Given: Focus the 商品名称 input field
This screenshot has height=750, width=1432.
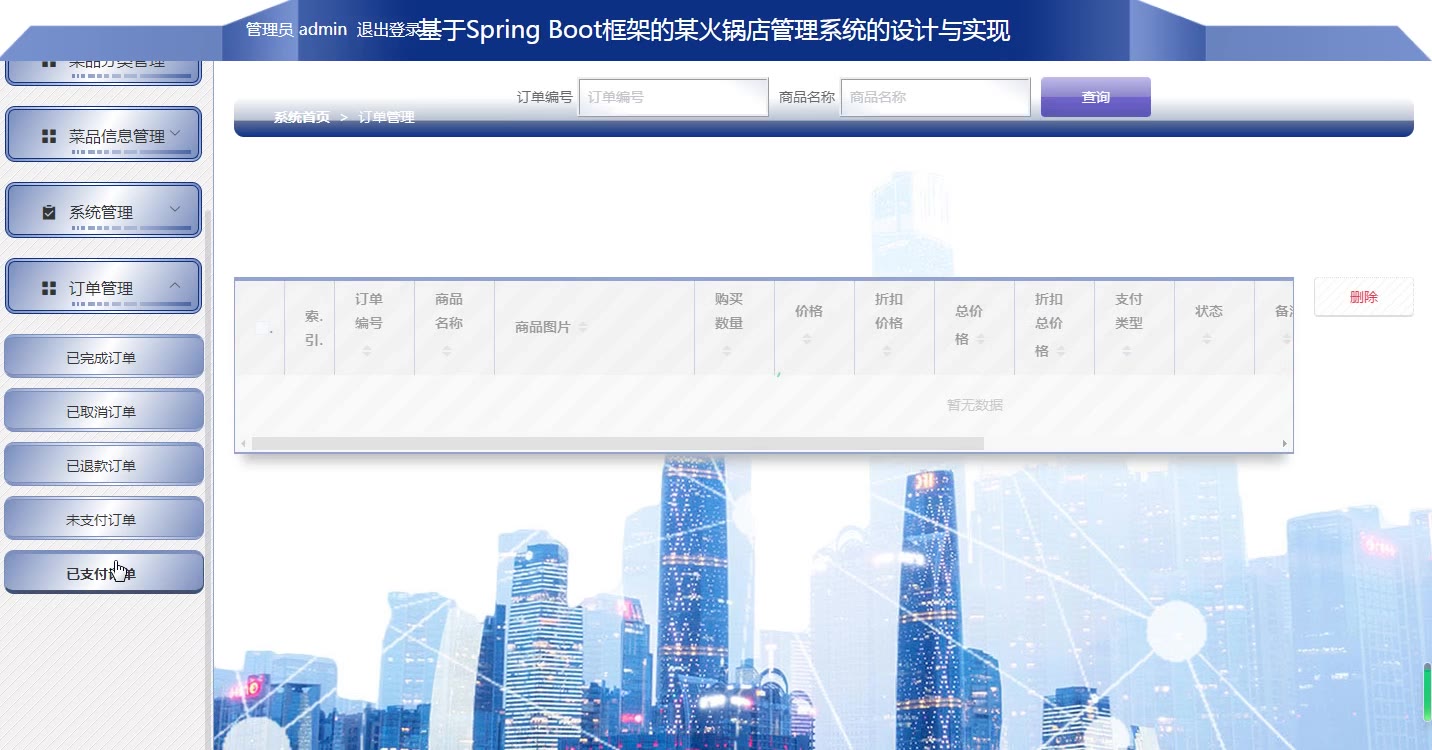Looking at the screenshot, I should pos(936,97).
